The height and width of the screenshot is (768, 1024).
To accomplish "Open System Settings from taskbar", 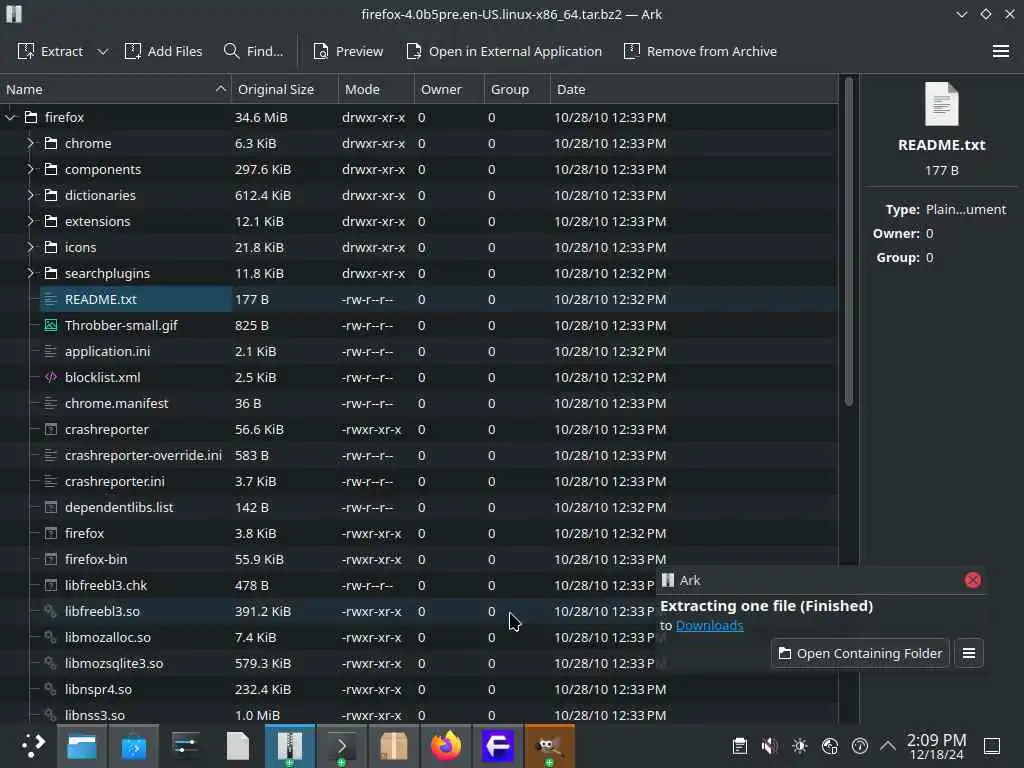I will [185, 746].
